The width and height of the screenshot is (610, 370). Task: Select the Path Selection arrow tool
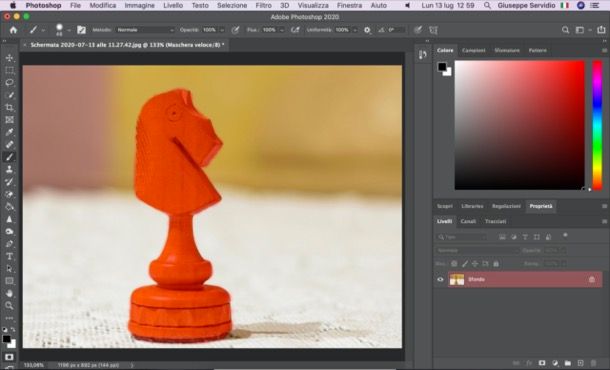(9, 269)
